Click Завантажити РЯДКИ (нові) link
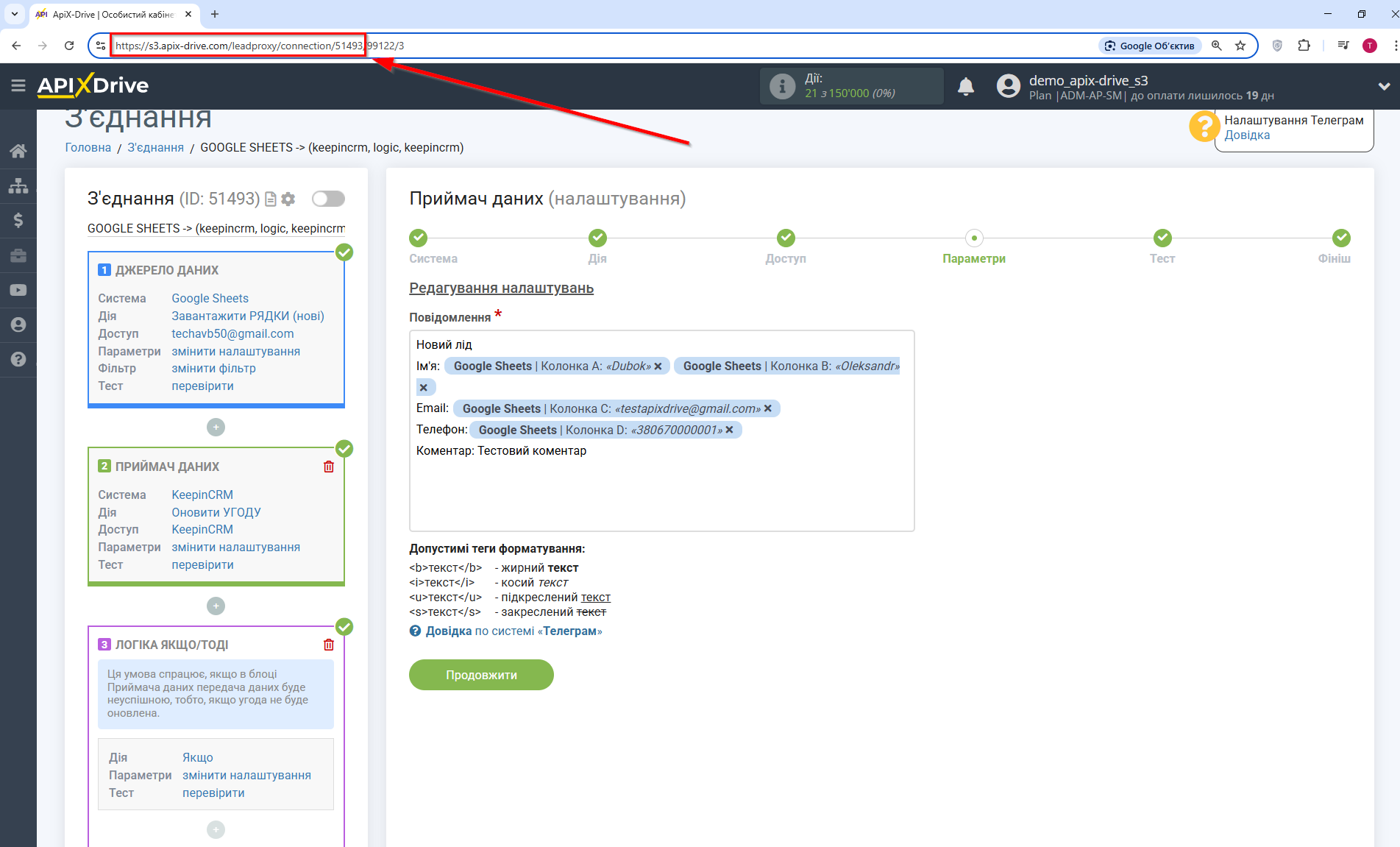1400x847 pixels. click(248, 316)
